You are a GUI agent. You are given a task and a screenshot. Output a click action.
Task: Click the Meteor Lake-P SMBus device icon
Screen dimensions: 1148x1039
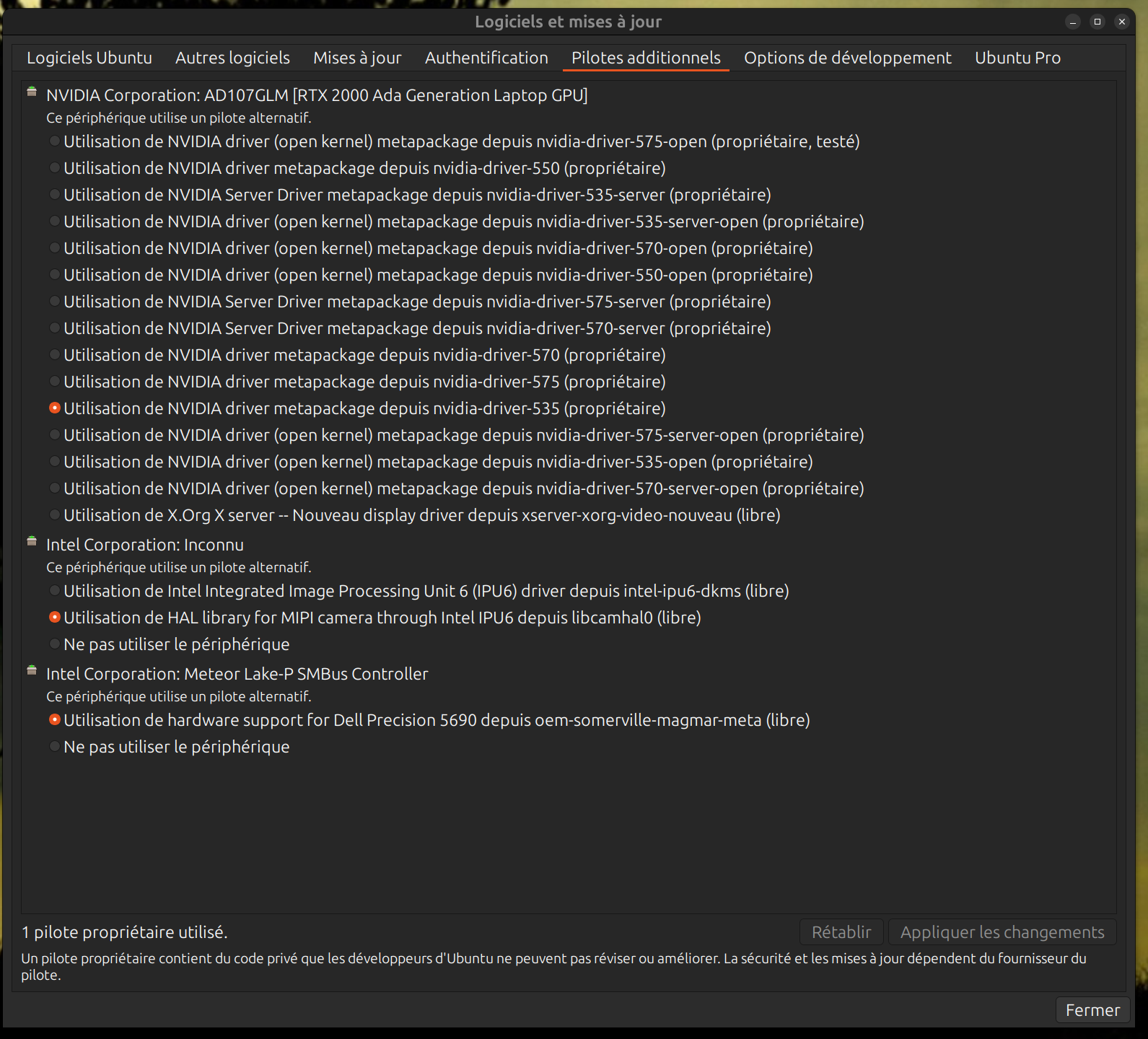coord(32,670)
